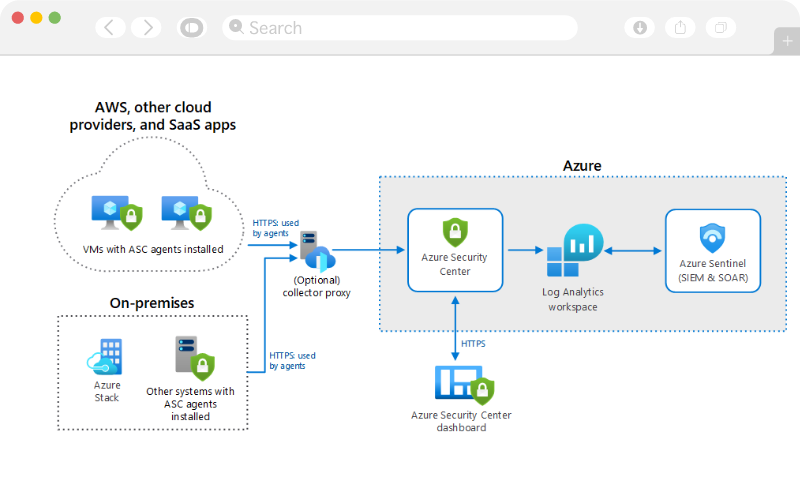
Task: Click the optional collector proxy server icon
Action: (316, 251)
